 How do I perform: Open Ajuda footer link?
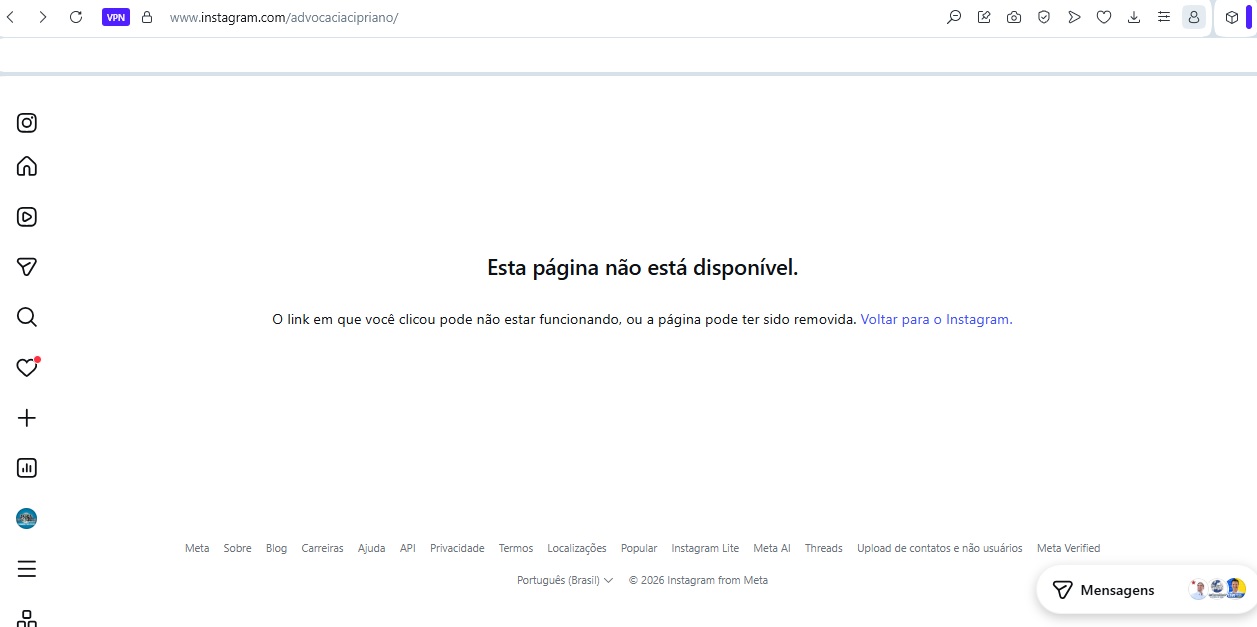372,548
